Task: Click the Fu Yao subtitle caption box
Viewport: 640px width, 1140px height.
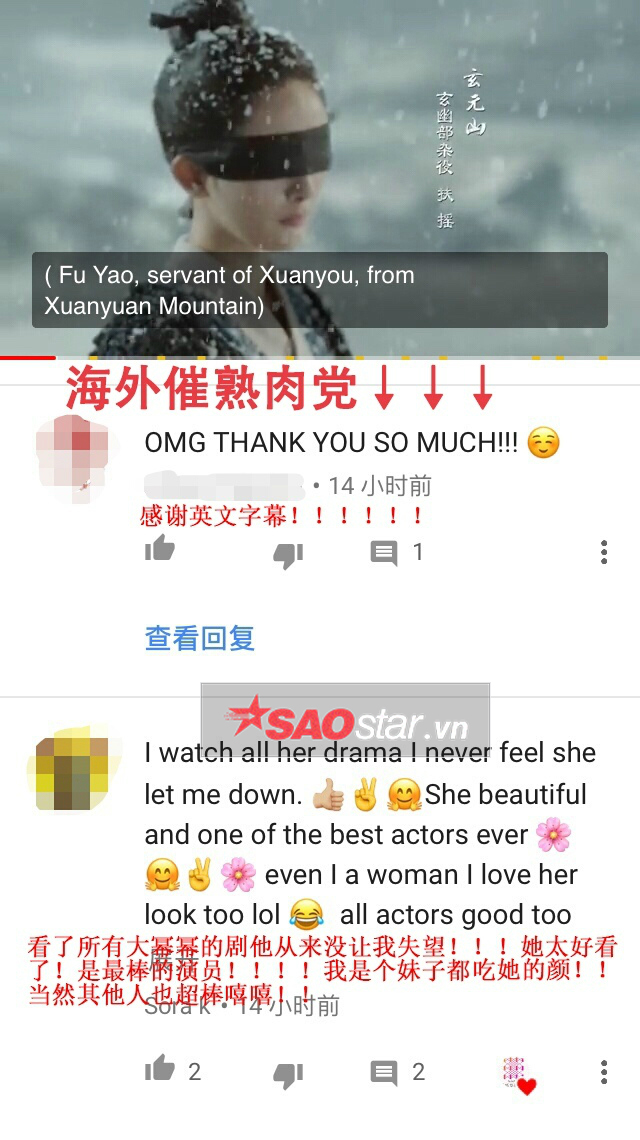Action: pyautogui.click(x=320, y=290)
